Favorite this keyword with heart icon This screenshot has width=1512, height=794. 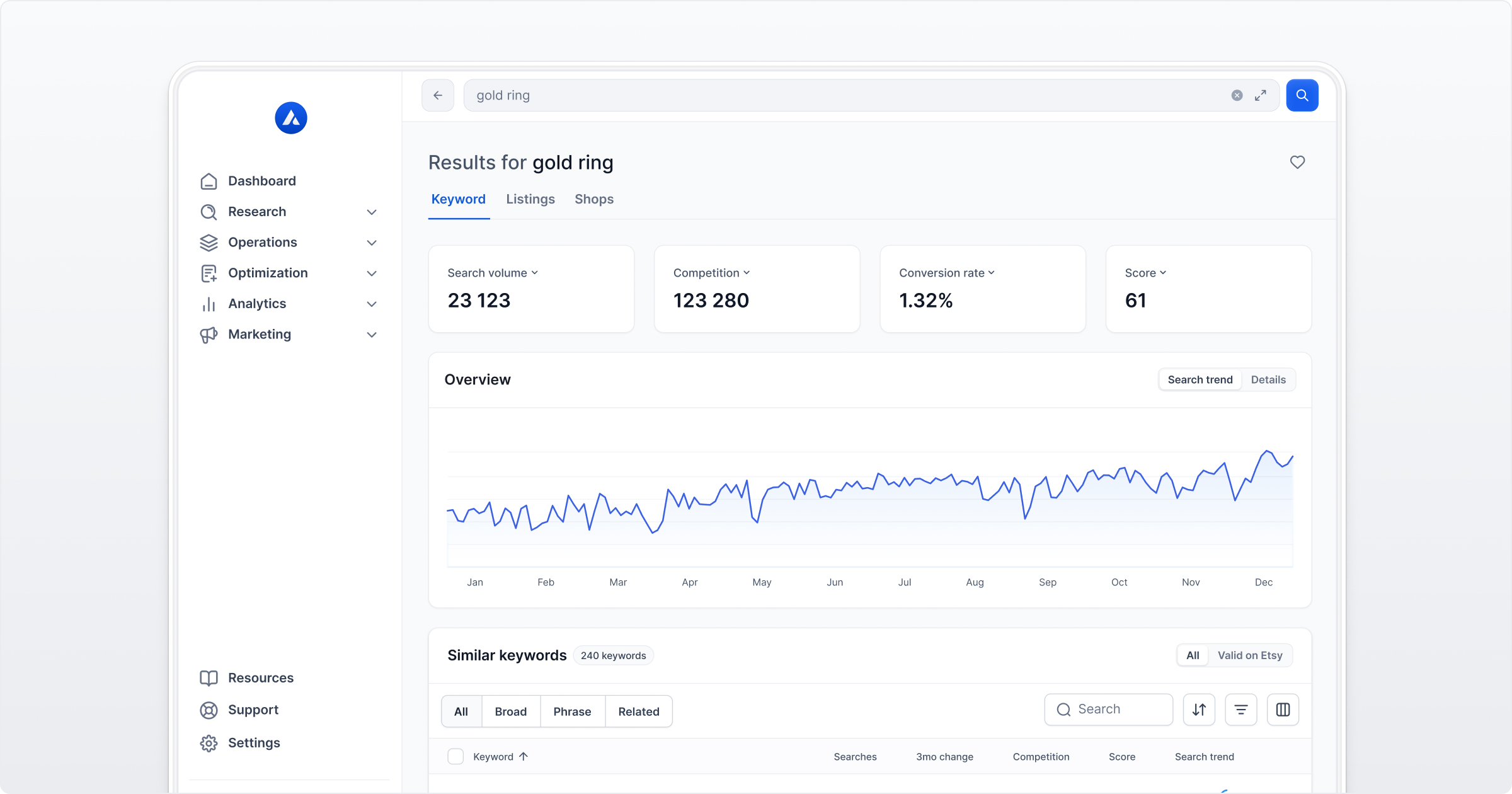click(x=1297, y=162)
